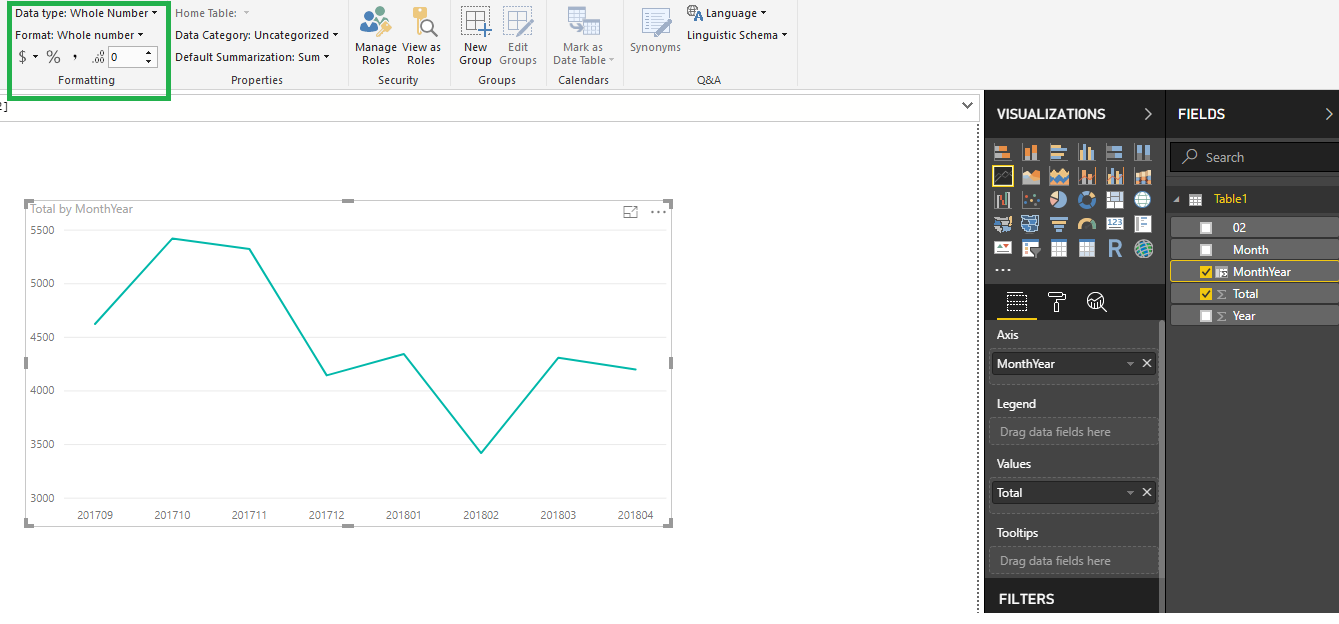Select the gauge visualization
The width and height of the screenshot is (1339, 624).
point(1086,225)
